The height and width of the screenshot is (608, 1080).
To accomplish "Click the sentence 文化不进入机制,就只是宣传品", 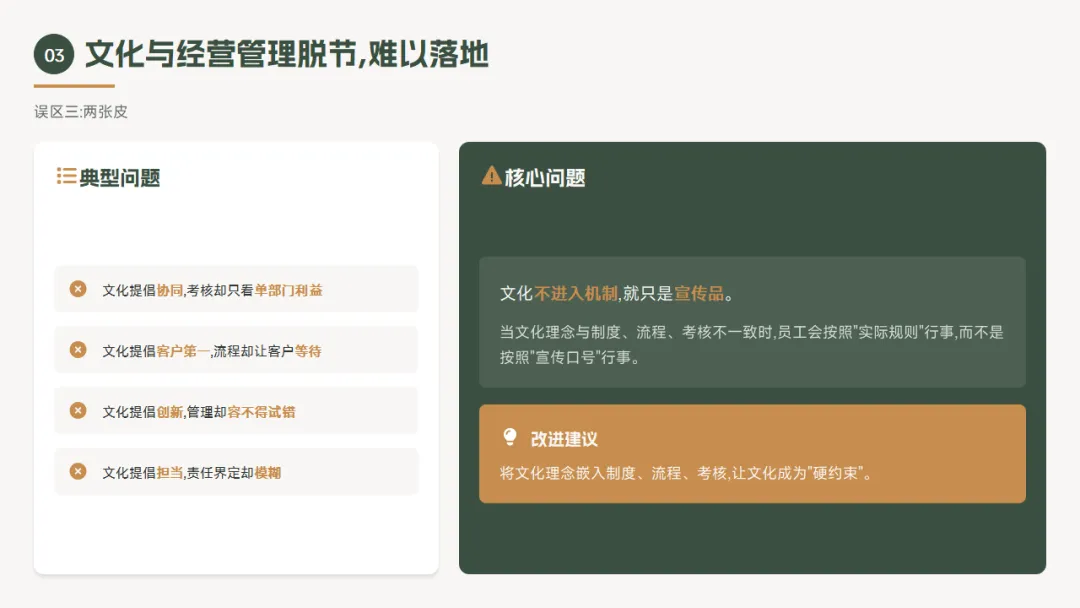I will pyautogui.click(x=617, y=293).
